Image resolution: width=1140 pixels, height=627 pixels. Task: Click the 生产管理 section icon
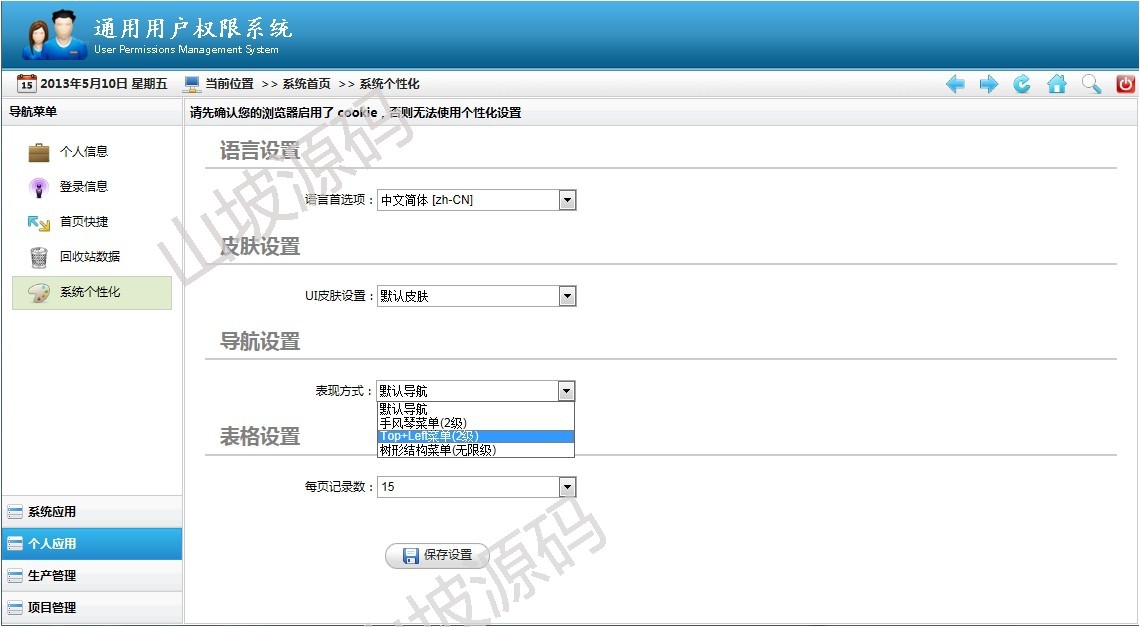[x=15, y=576]
